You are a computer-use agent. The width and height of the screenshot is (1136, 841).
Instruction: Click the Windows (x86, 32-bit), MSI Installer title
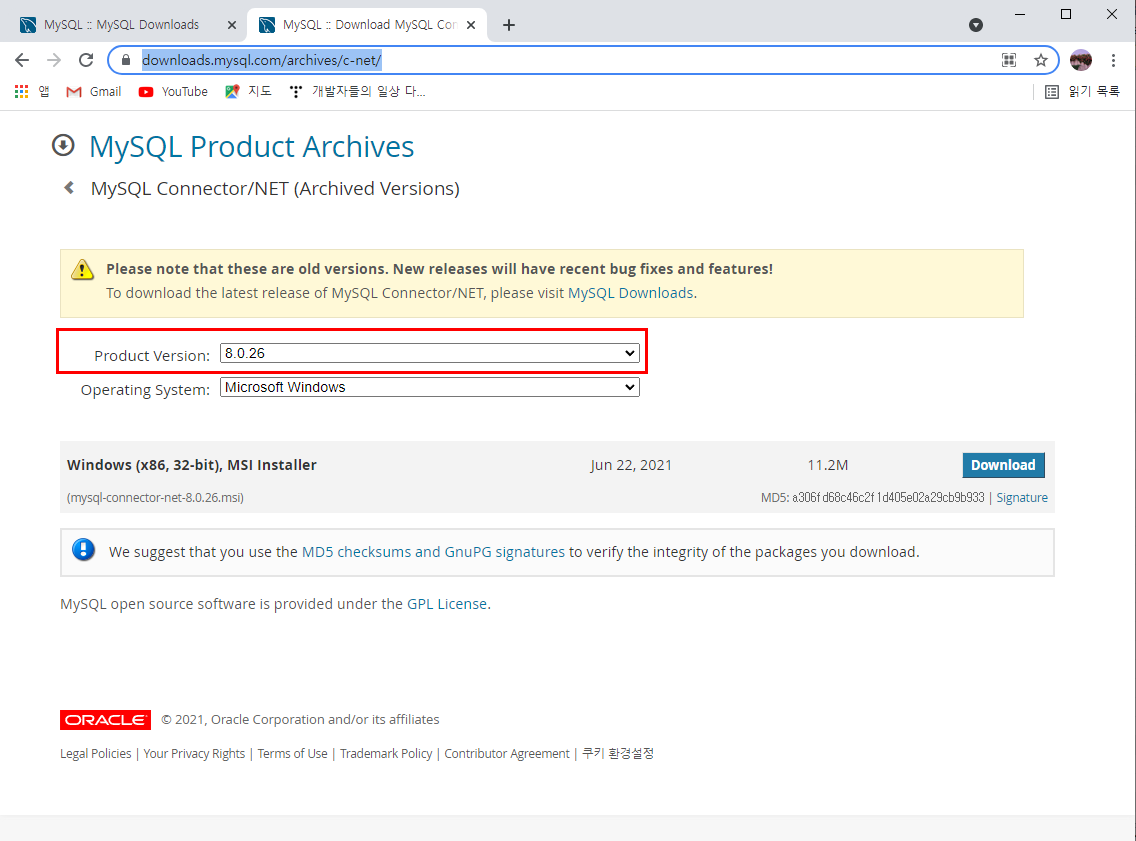pos(192,465)
